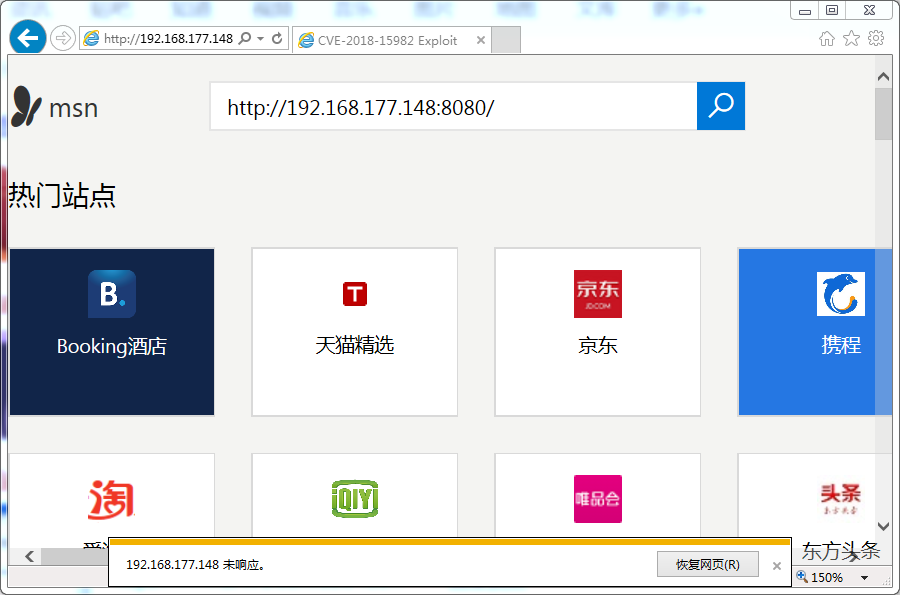Click the 热门站点 heading text
This screenshot has width=900, height=595.
pos(62,196)
